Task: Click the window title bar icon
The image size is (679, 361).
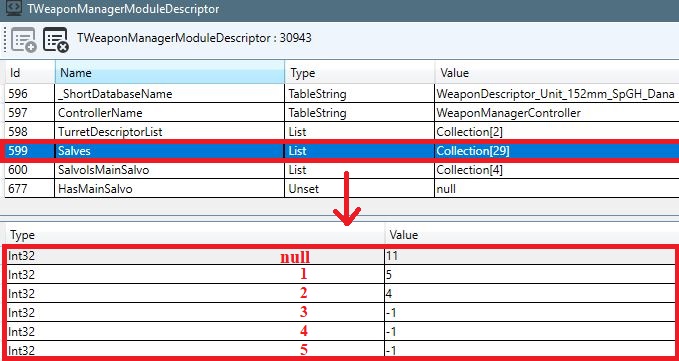Action: 13,8
